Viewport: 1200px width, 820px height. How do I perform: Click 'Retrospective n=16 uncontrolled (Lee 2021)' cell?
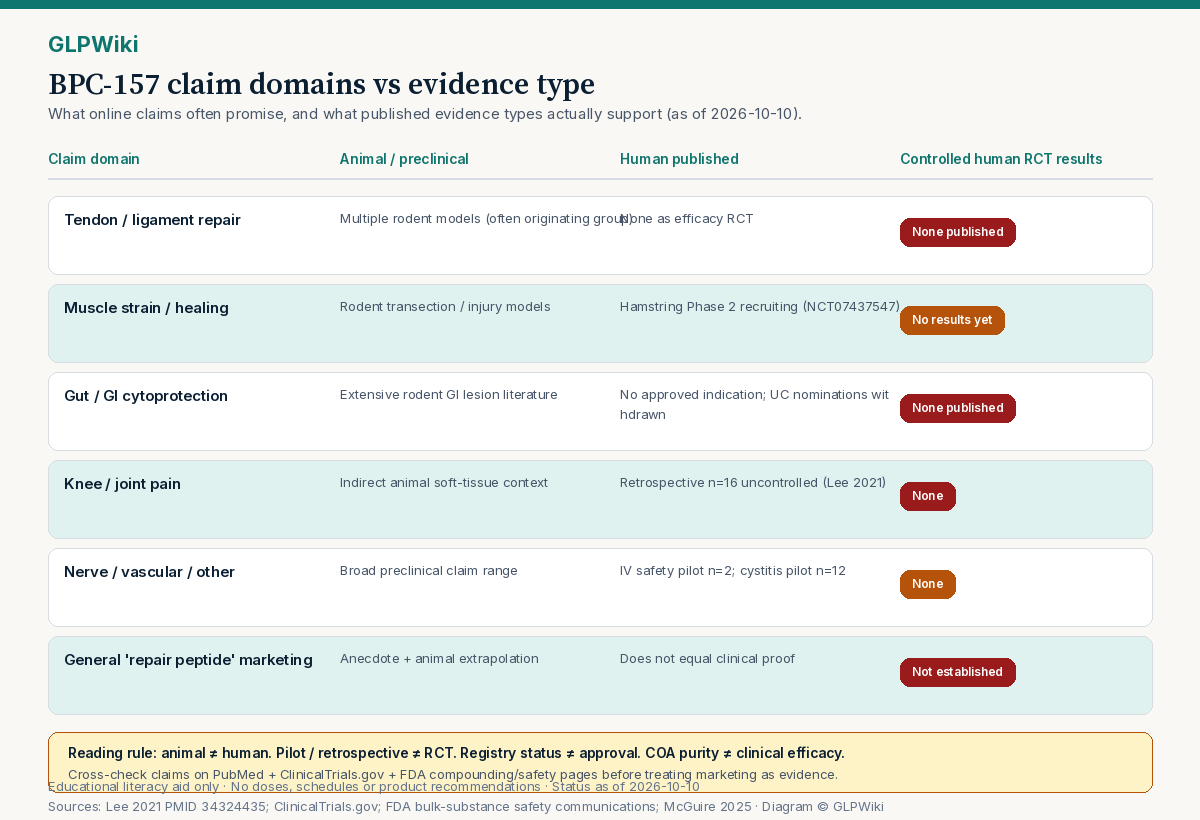click(753, 483)
